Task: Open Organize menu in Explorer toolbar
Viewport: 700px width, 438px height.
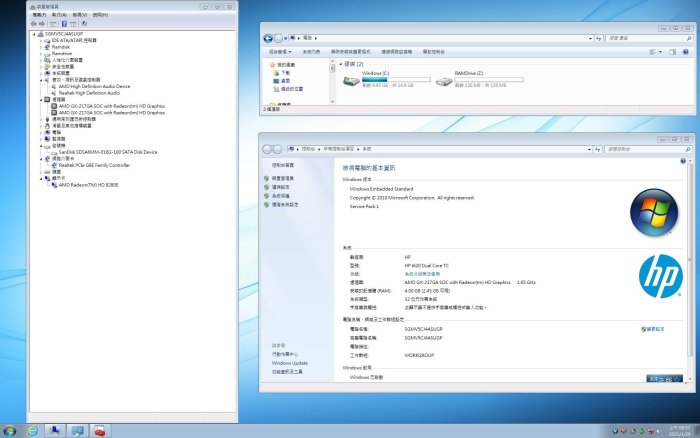Action: [x=280, y=52]
